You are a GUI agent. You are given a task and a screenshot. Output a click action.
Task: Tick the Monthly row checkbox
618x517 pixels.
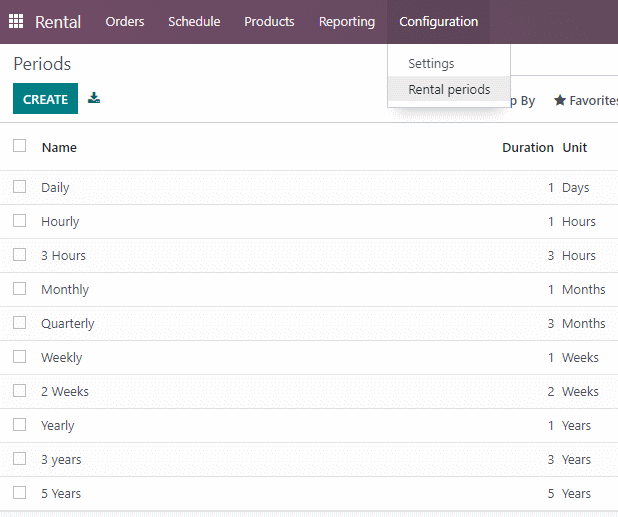[x=19, y=288]
